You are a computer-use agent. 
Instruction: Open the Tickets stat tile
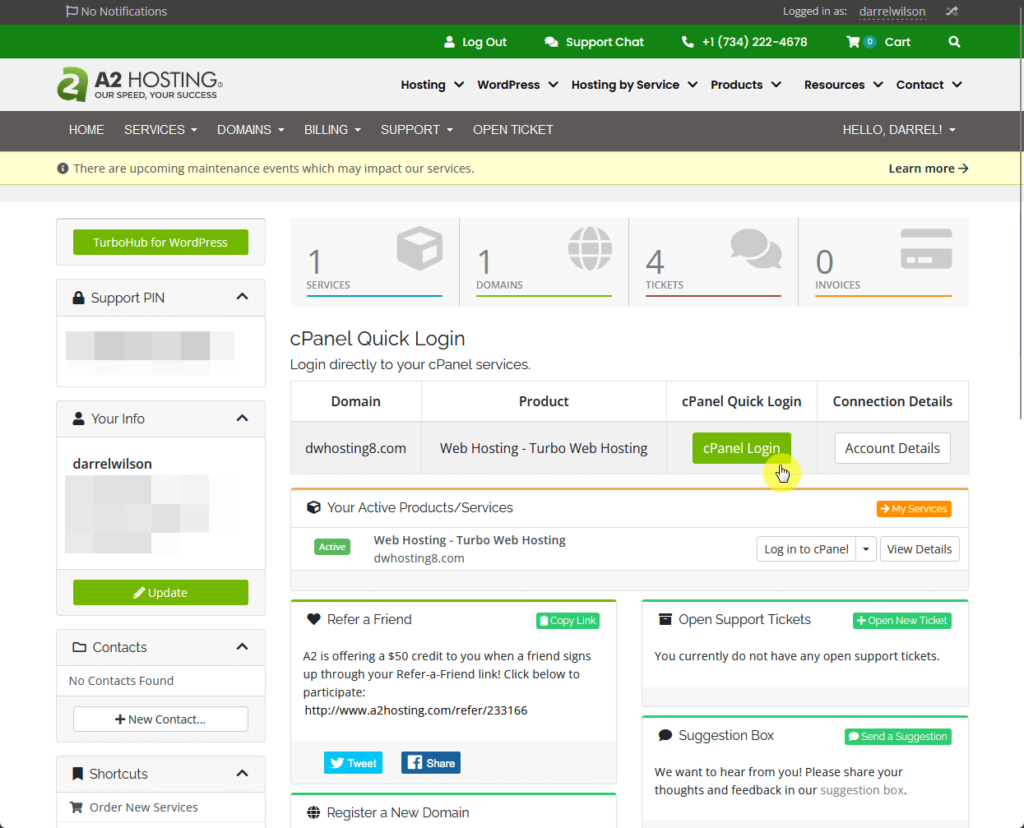pos(713,262)
